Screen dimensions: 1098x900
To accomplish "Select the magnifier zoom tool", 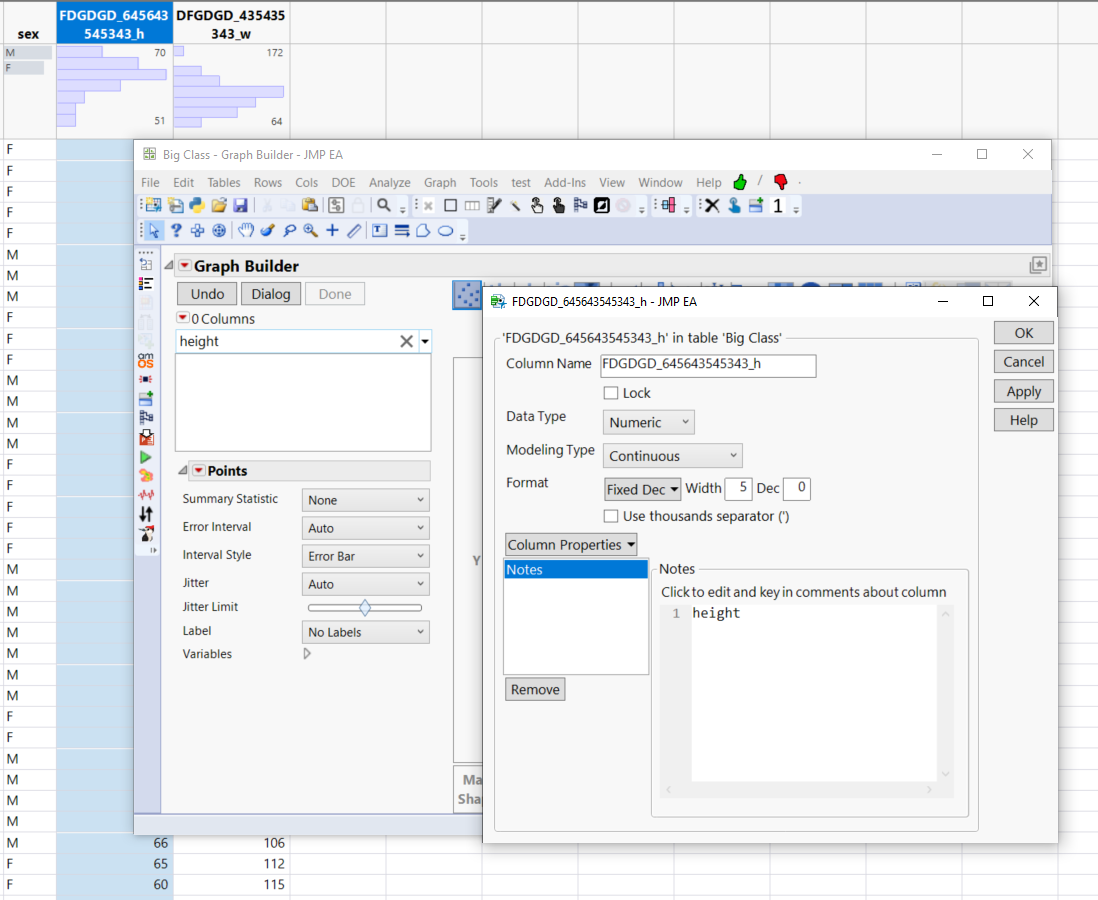I will click(x=310, y=230).
